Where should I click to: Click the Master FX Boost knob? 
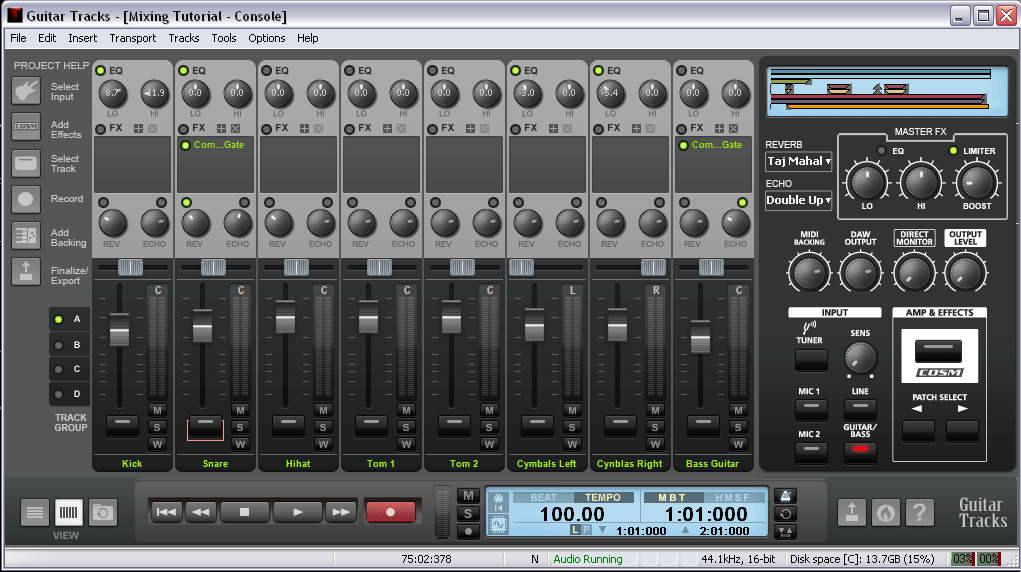pos(976,182)
